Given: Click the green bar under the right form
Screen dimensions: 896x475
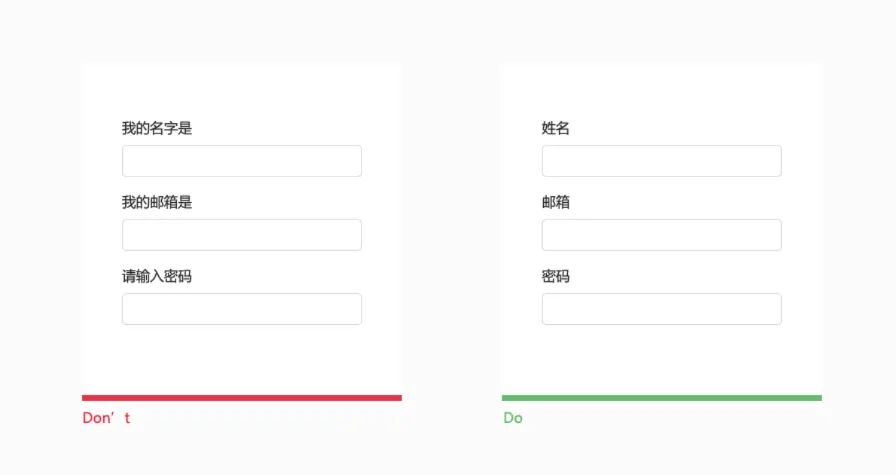Looking at the screenshot, I should pos(661,398).
